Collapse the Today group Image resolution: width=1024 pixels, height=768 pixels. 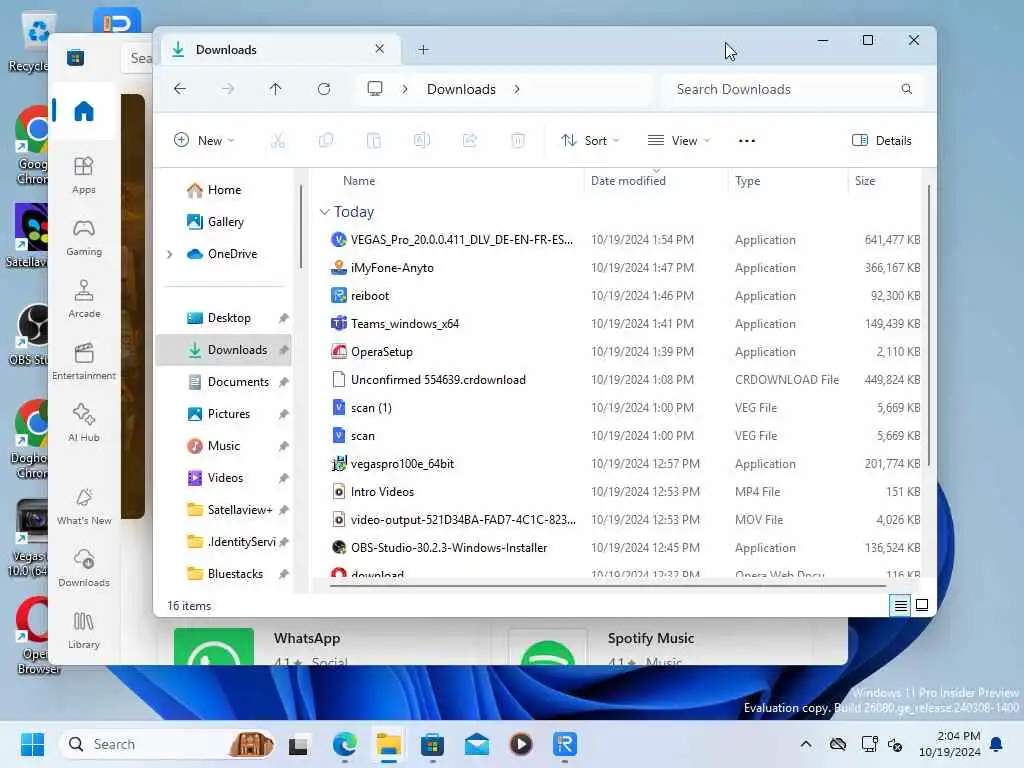(325, 212)
